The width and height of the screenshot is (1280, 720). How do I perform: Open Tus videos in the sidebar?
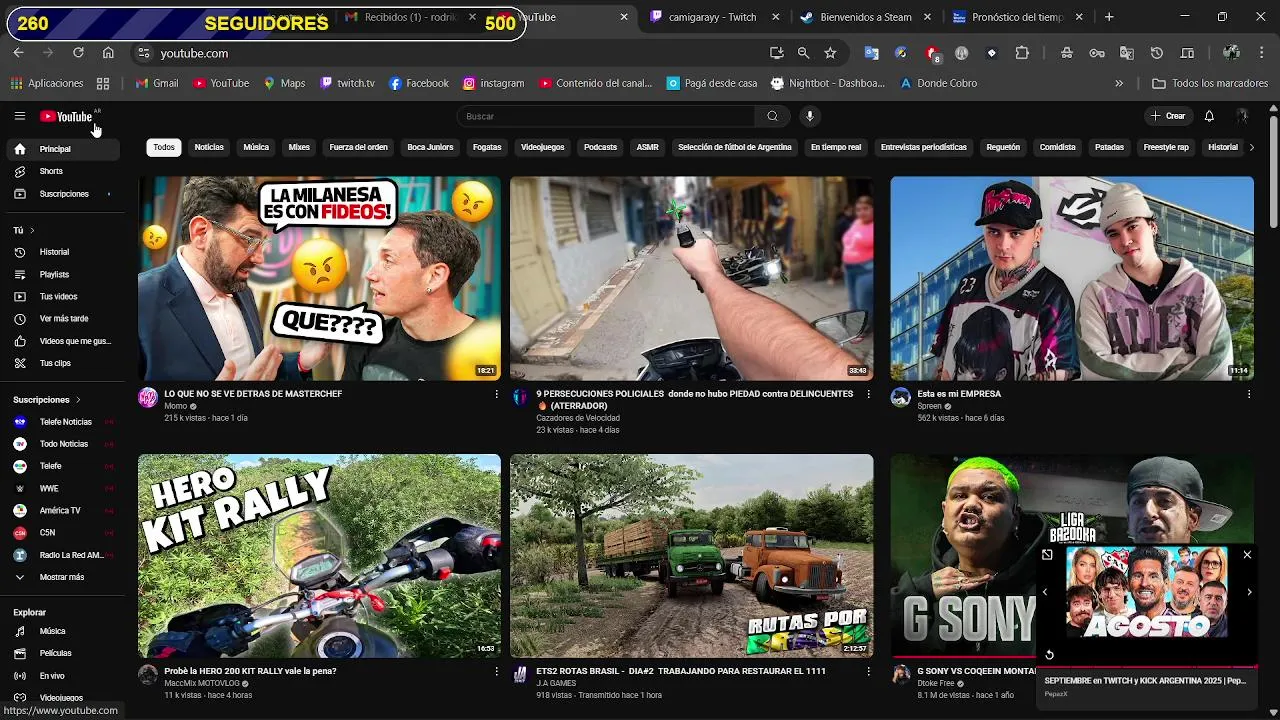coord(63,297)
